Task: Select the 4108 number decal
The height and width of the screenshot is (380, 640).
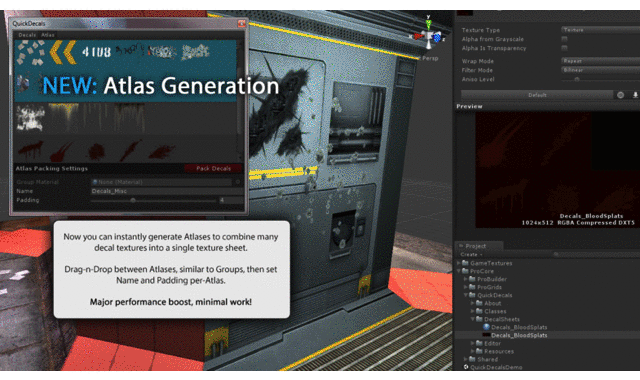Action: (x=96, y=52)
